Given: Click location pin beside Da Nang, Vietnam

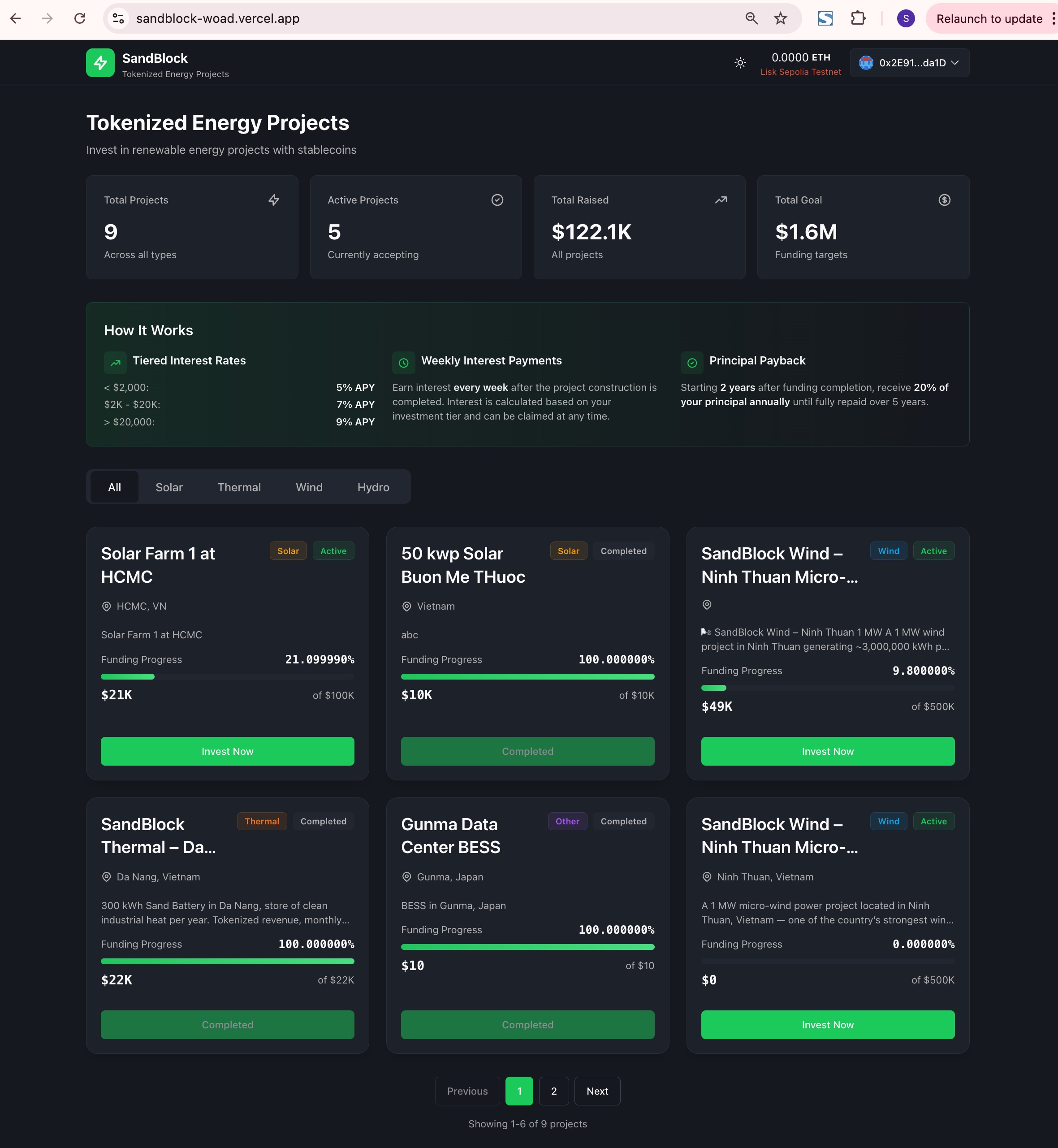Looking at the screenshot, I should (x=106, y=877).
